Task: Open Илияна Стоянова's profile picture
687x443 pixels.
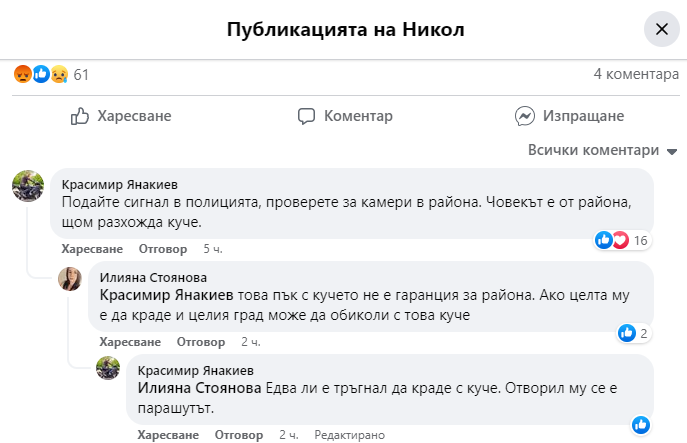Action: click(x=70, y=278)
